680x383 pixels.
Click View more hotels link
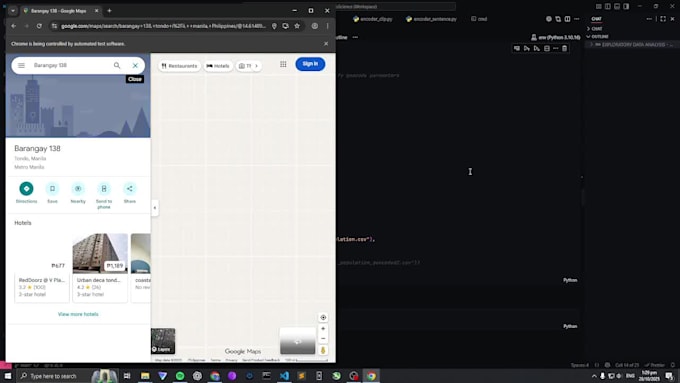78,314
